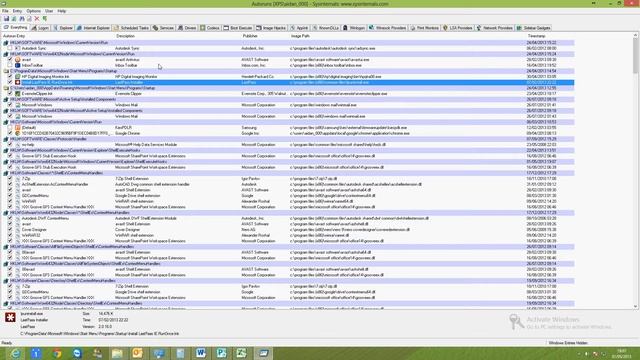Uncheck the Cover Designer context menu checkbox
The height and width of the screenshot is (360, 640).
click(10, 230)
